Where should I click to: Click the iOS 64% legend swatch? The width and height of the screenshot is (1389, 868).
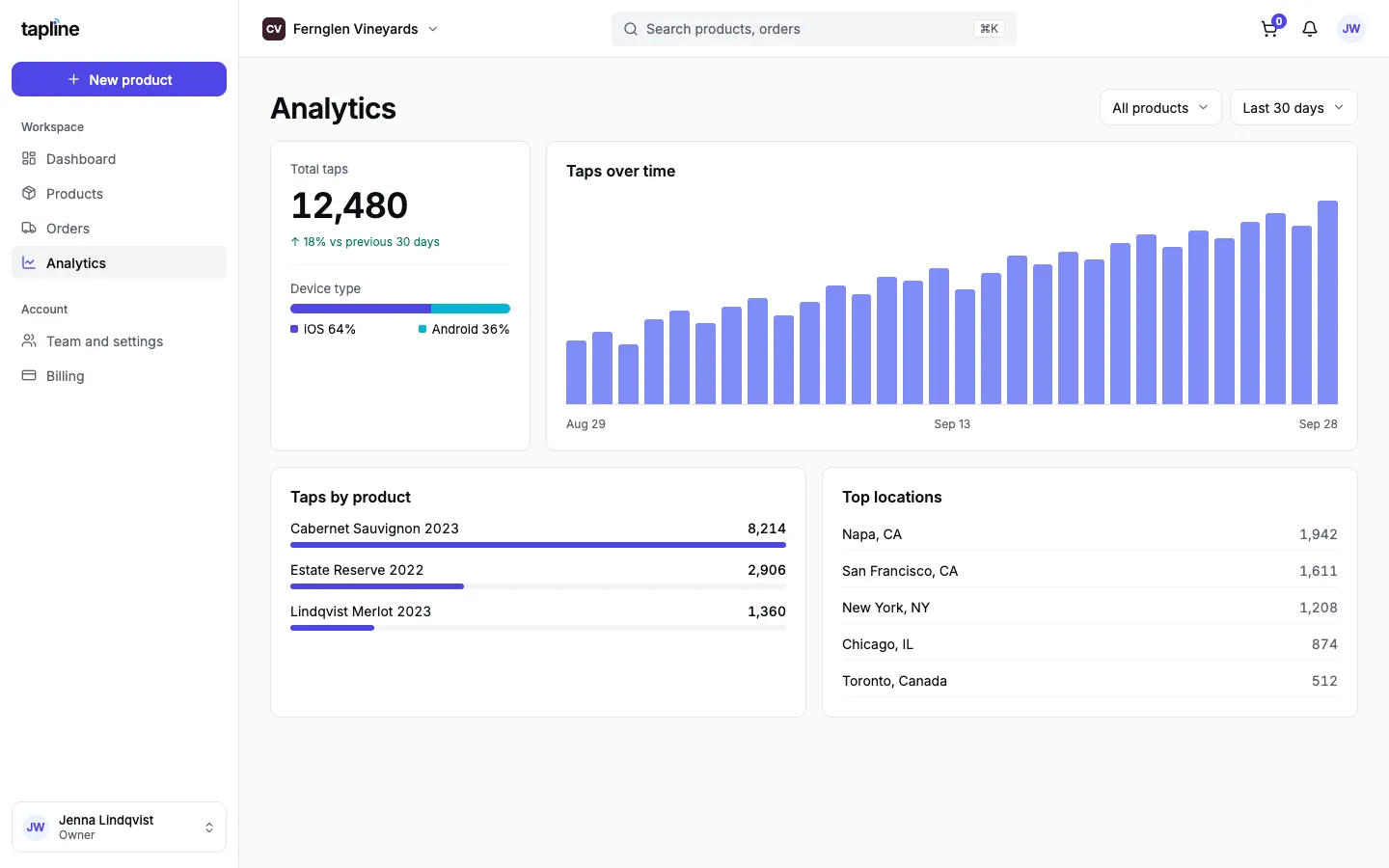pyautogui.click(x=294, y=329)
